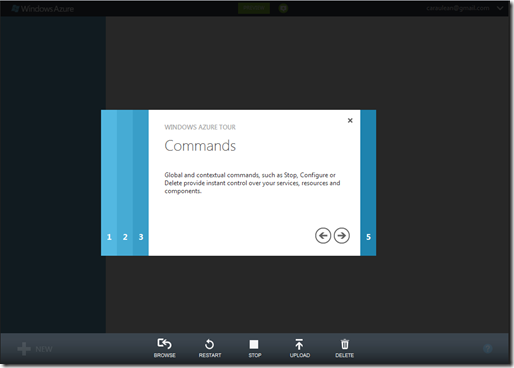Viewport: 514px width, 368px height.
Task: Go to previous tour slide arrow
Action: (323, 236)
